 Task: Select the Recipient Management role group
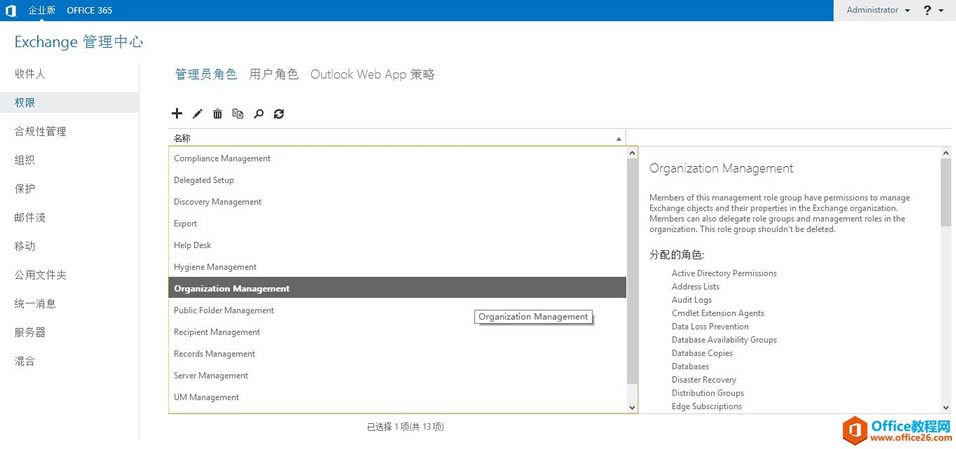click(x=398, y=332)
